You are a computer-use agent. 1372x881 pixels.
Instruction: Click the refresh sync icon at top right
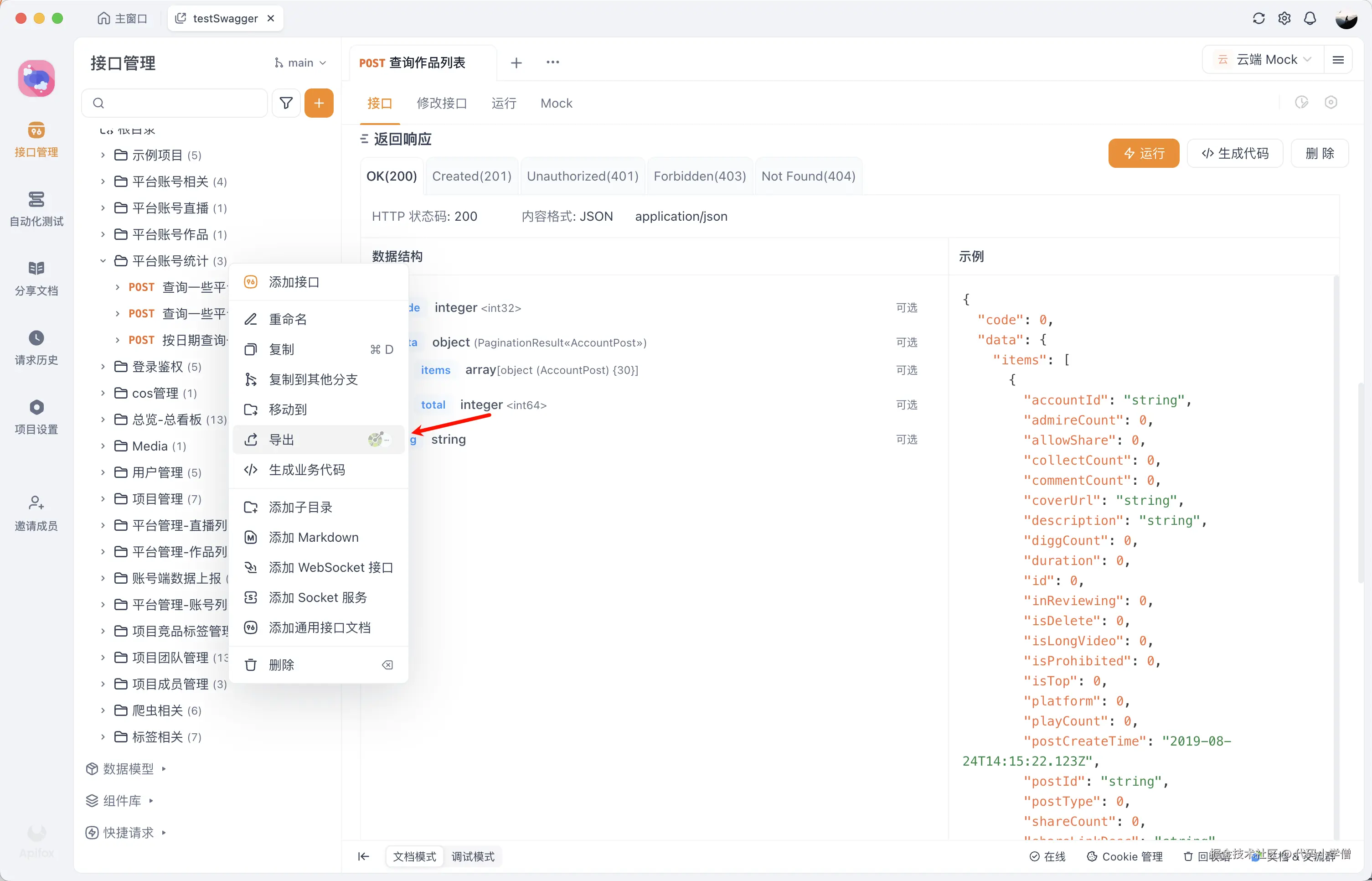[x=1258, y=18]
